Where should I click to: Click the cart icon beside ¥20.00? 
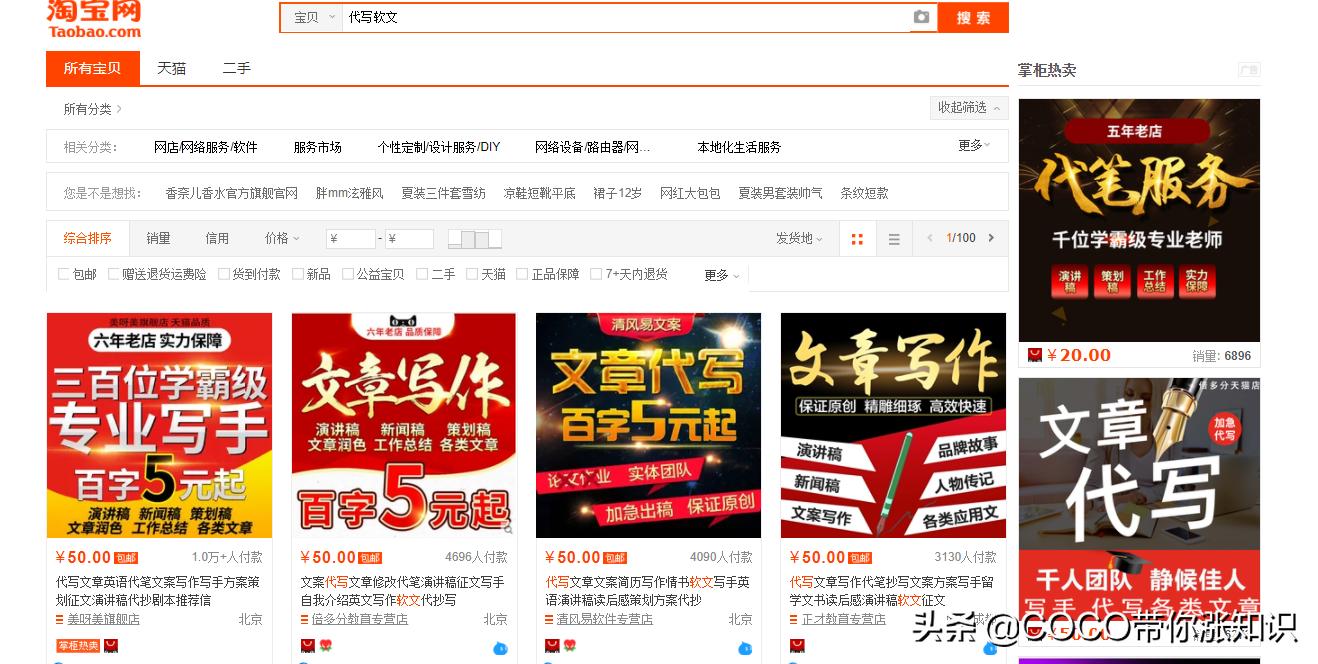click(1034, 355)
